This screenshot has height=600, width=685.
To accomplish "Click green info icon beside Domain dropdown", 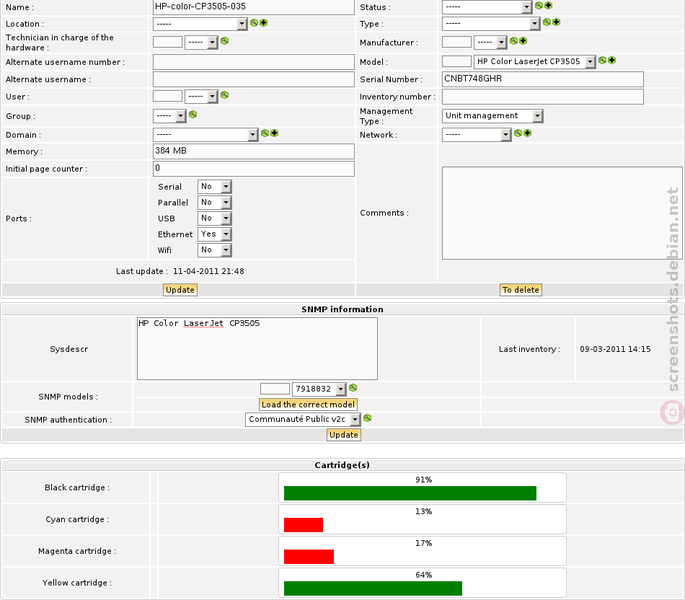I will pyautogui.click(x=265, y=133).
